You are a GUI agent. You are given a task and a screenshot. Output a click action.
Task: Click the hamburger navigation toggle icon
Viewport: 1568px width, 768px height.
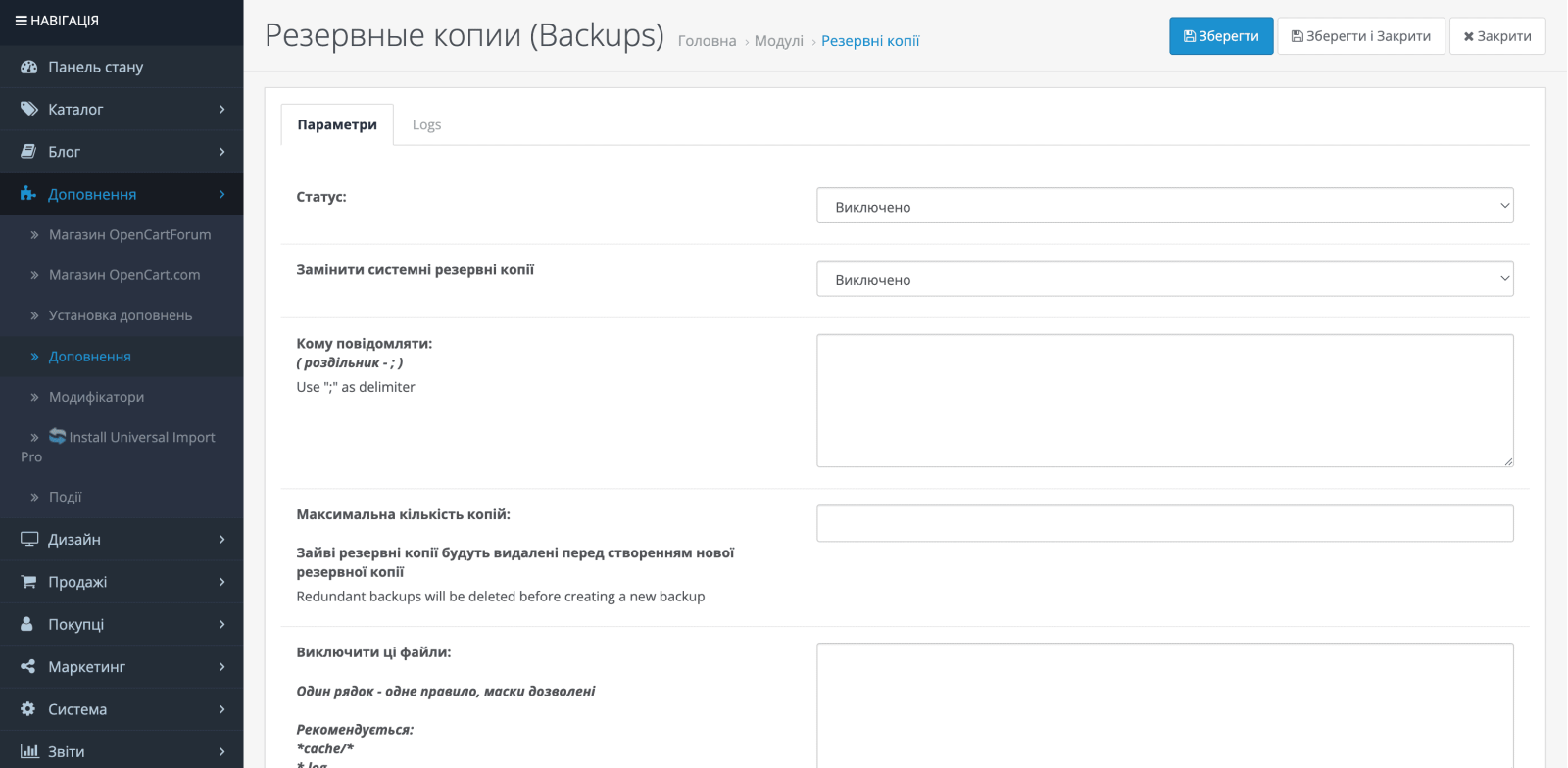[21, 21]
